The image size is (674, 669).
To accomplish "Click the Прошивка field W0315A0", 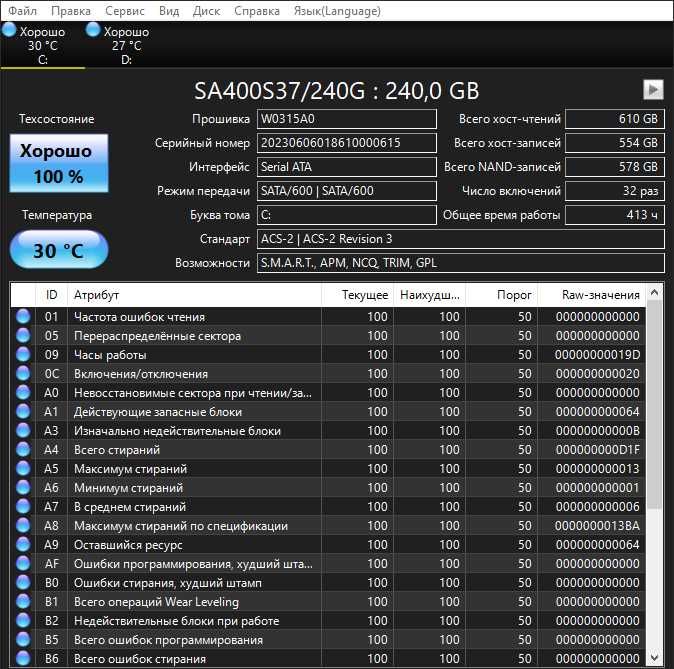I will pos(346,119).
